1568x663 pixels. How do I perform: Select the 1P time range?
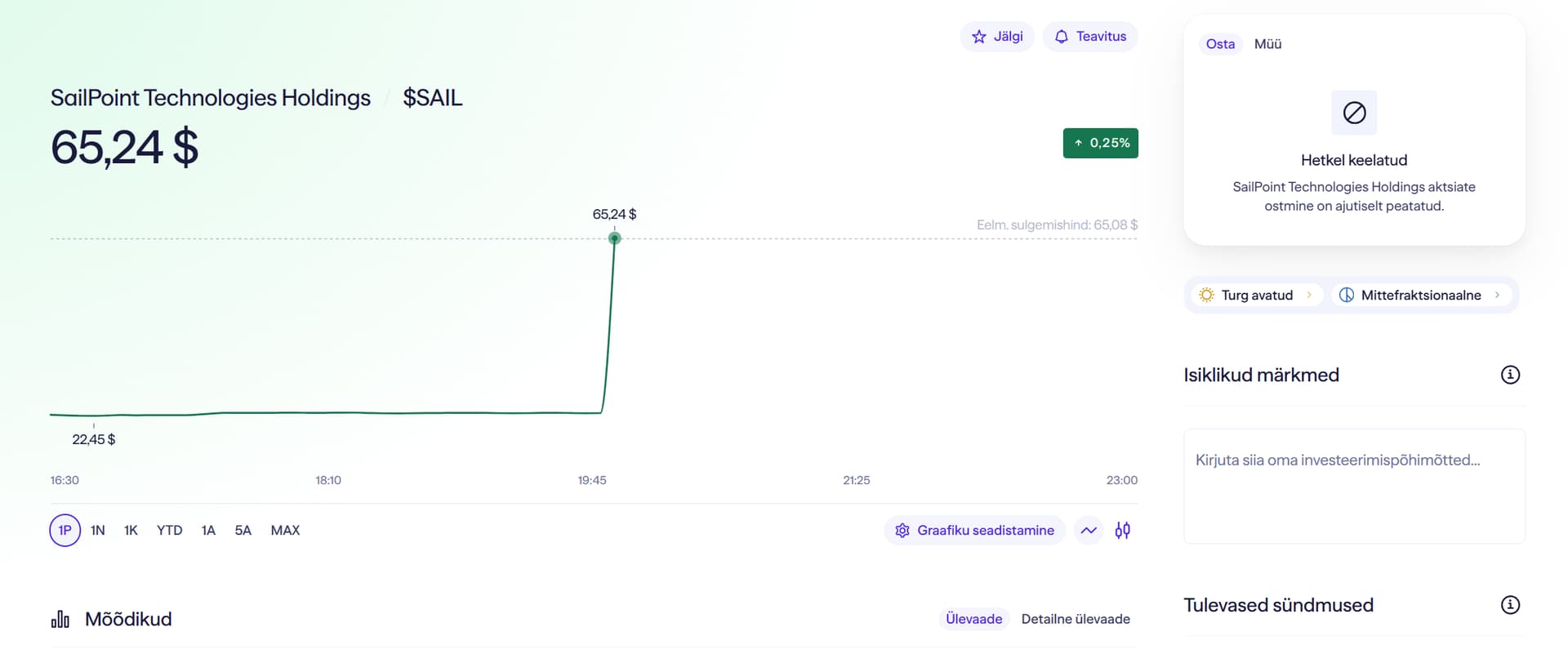click(x=65, y=531)
